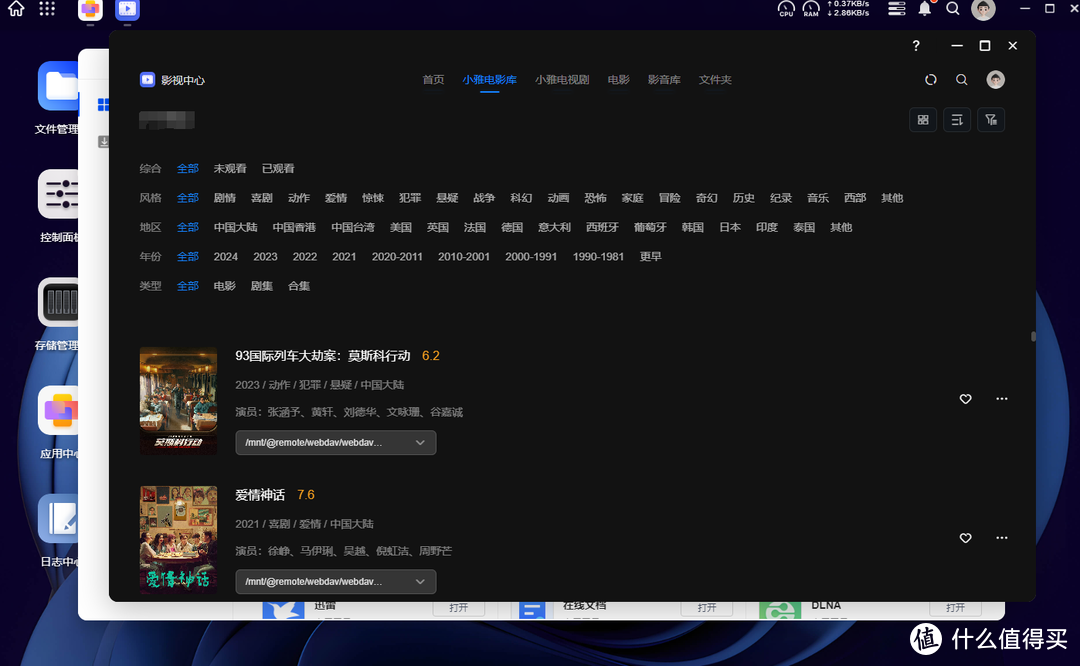The width and height of the screenshot is (1080, 666).
Task: Click the 打开 button next to DLNA
Action: [955, 607]
